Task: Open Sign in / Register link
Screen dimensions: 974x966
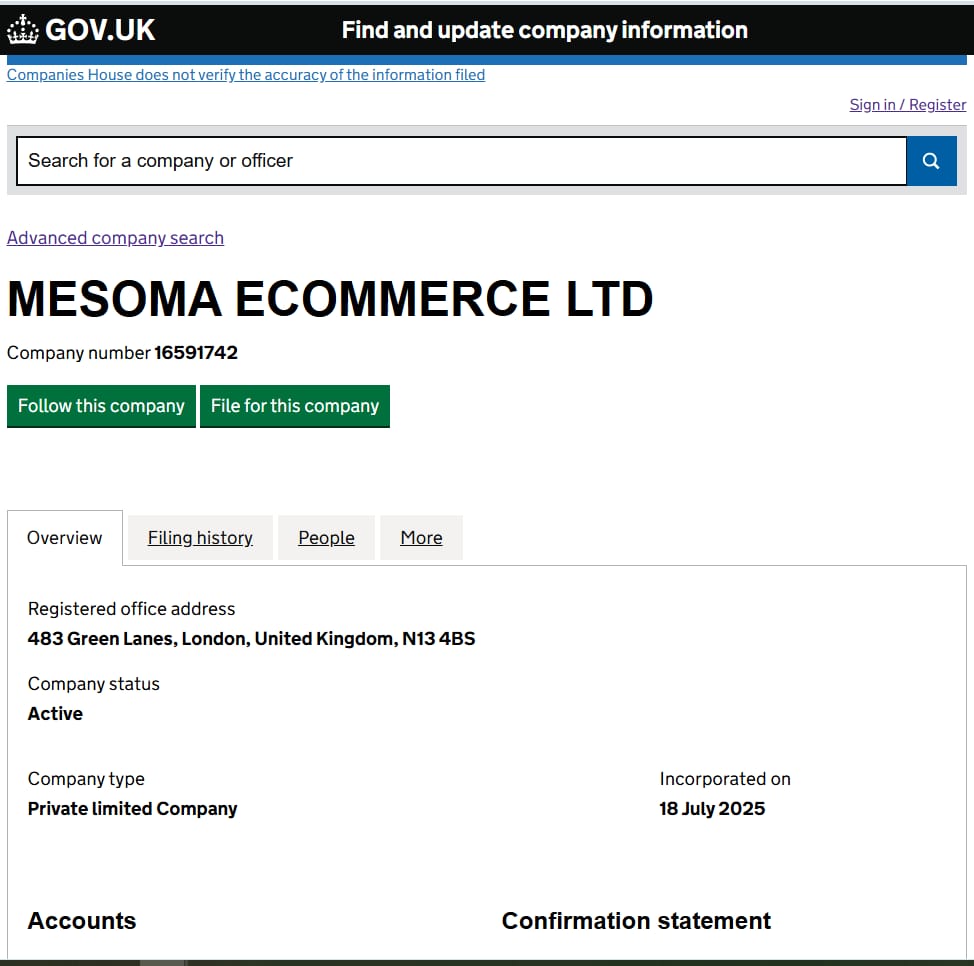Action: click(908, 104)
